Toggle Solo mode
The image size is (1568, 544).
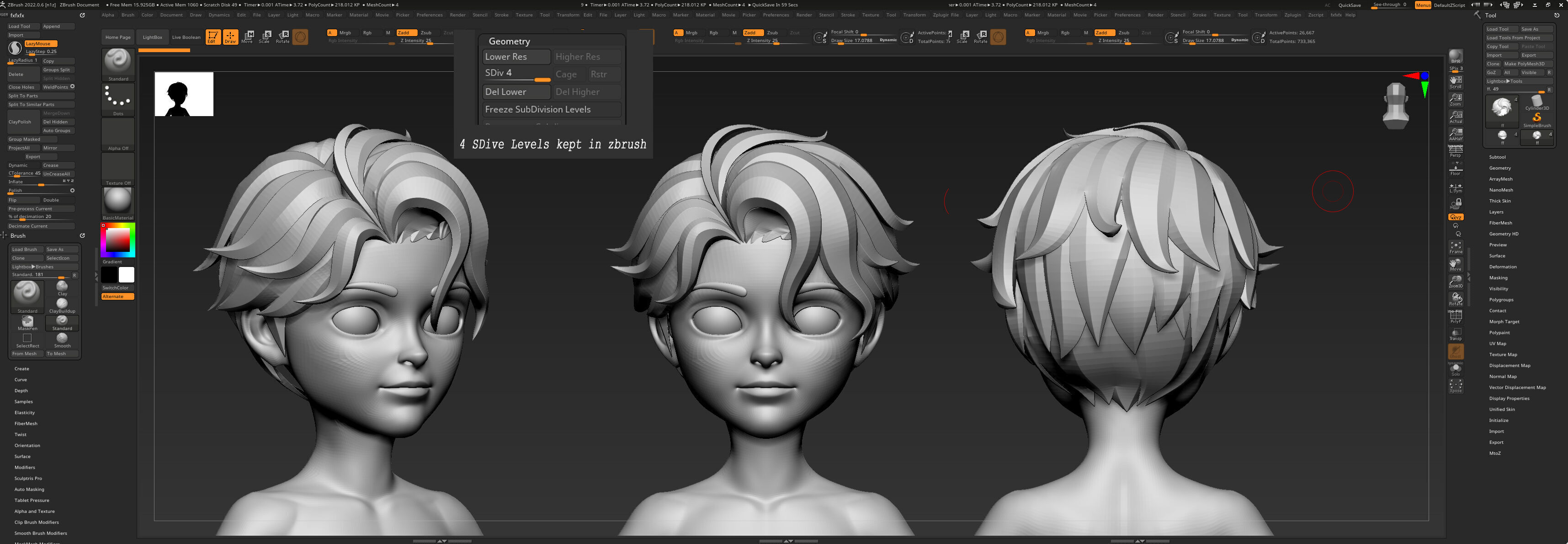[1456, 369]
